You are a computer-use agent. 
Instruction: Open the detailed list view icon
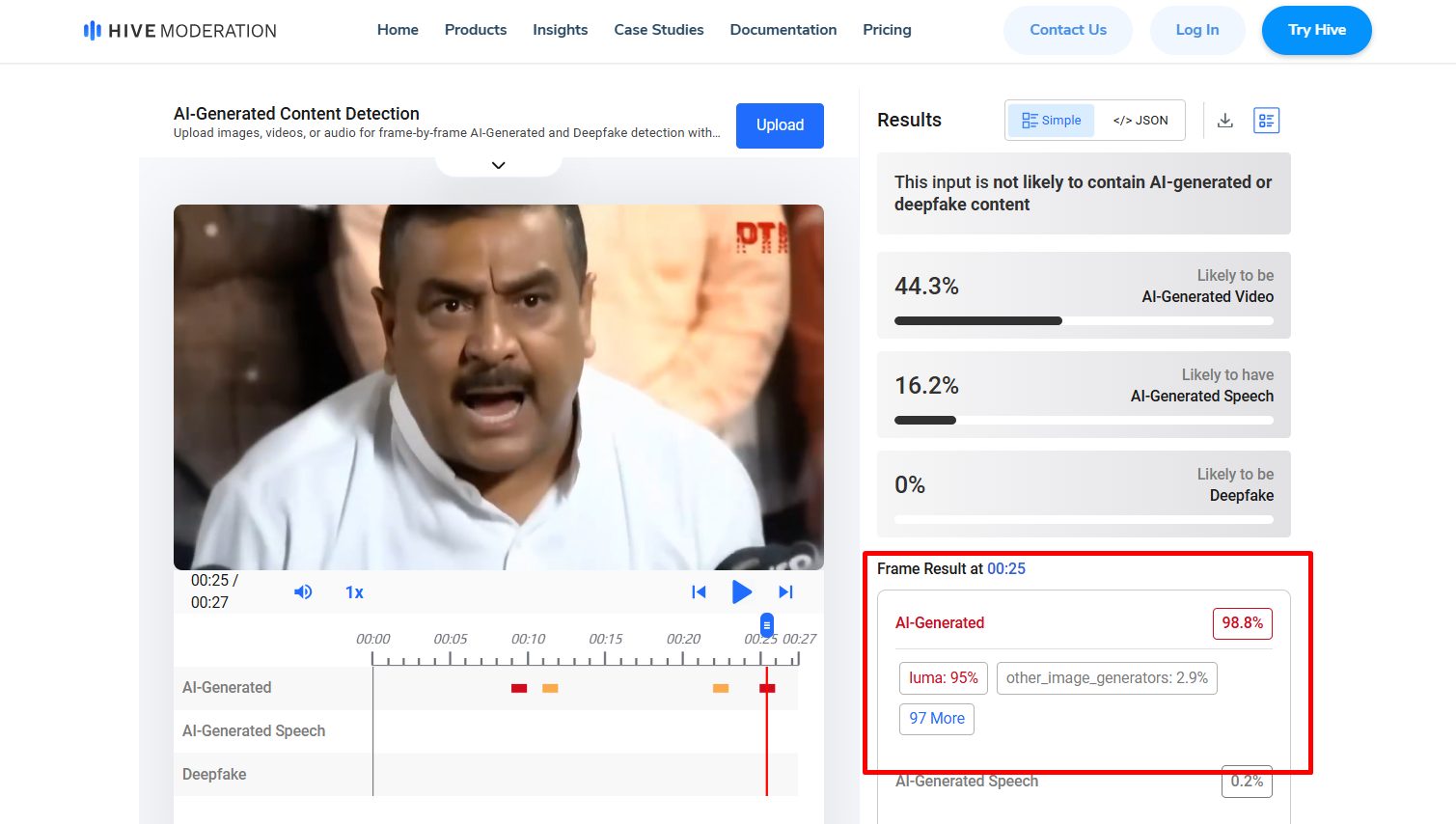[x=1266, y=121]
